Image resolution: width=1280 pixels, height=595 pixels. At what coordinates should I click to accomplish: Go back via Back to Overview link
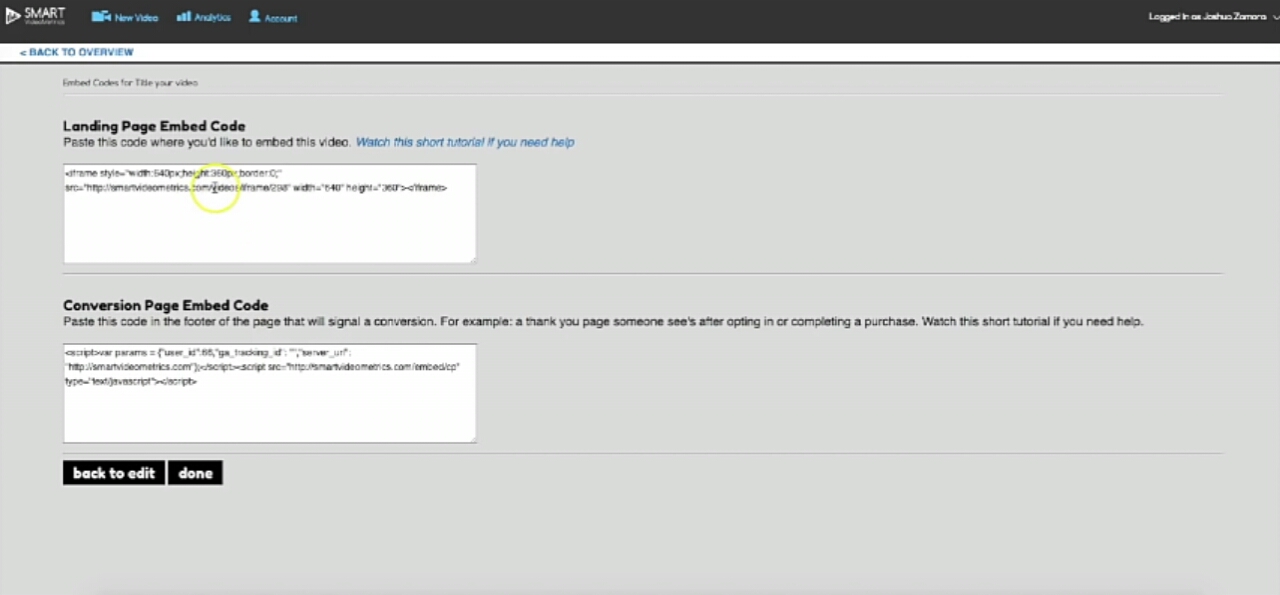click(x=76, y=52)
